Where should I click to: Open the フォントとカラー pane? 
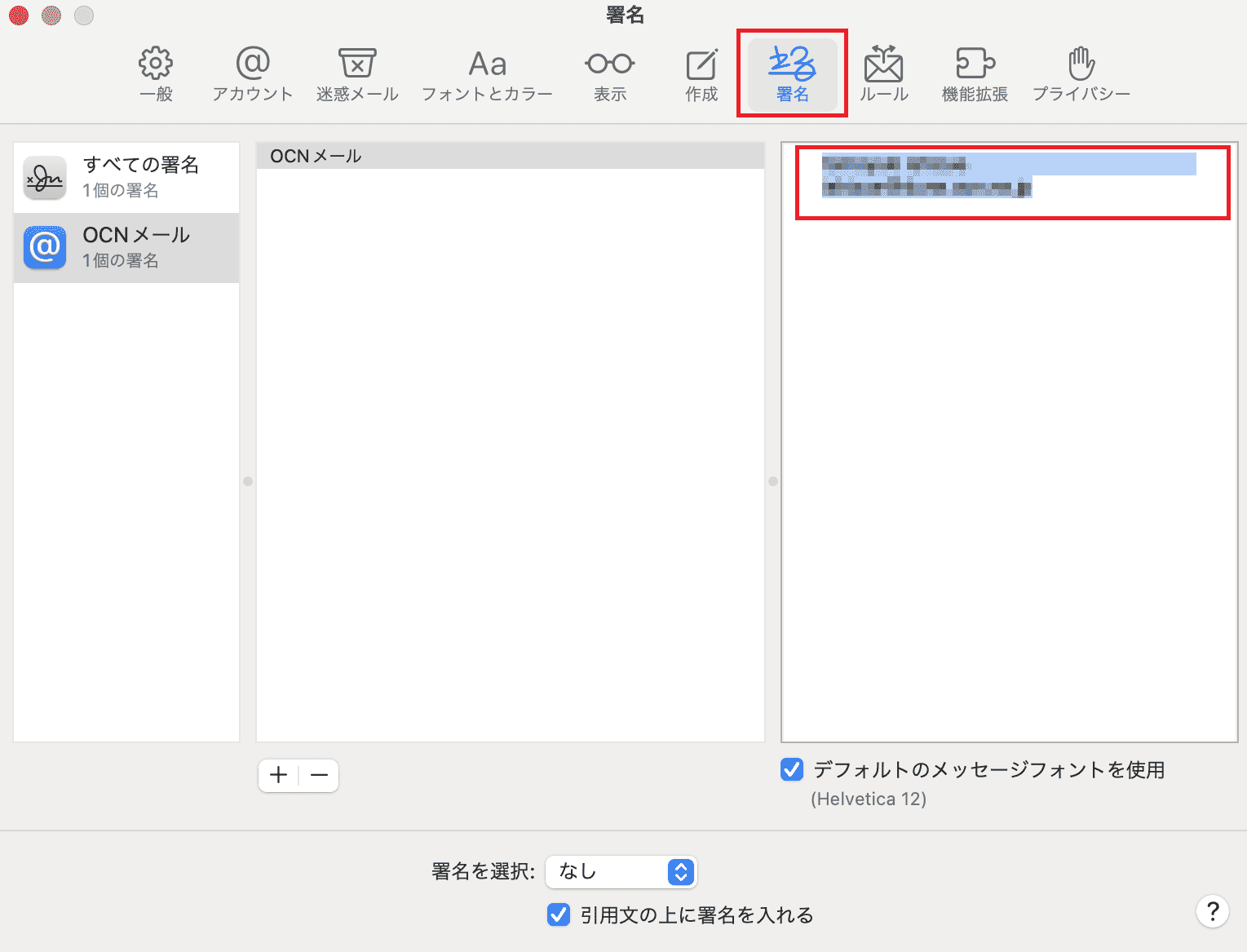click(487, 75)
